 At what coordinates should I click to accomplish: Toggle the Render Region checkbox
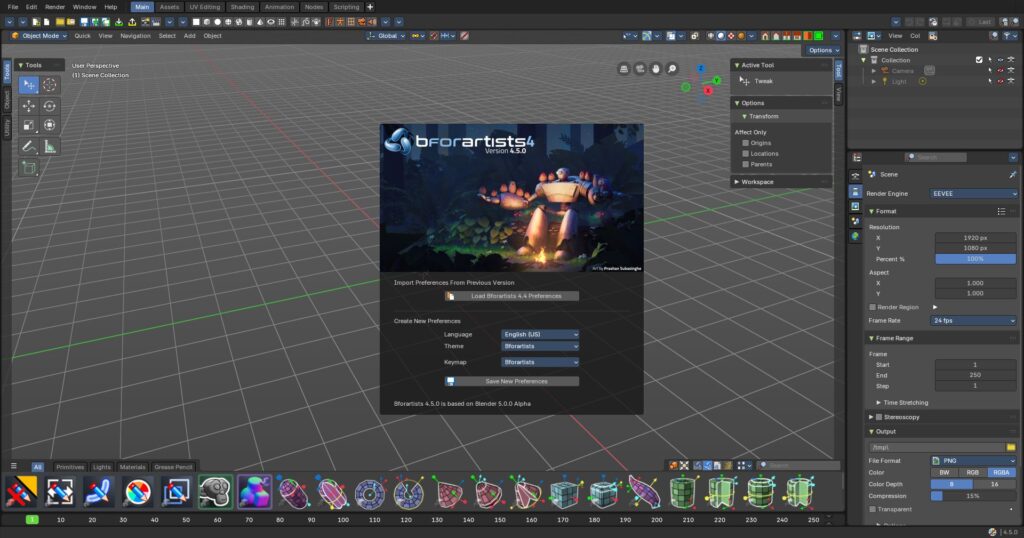(872, 307)
